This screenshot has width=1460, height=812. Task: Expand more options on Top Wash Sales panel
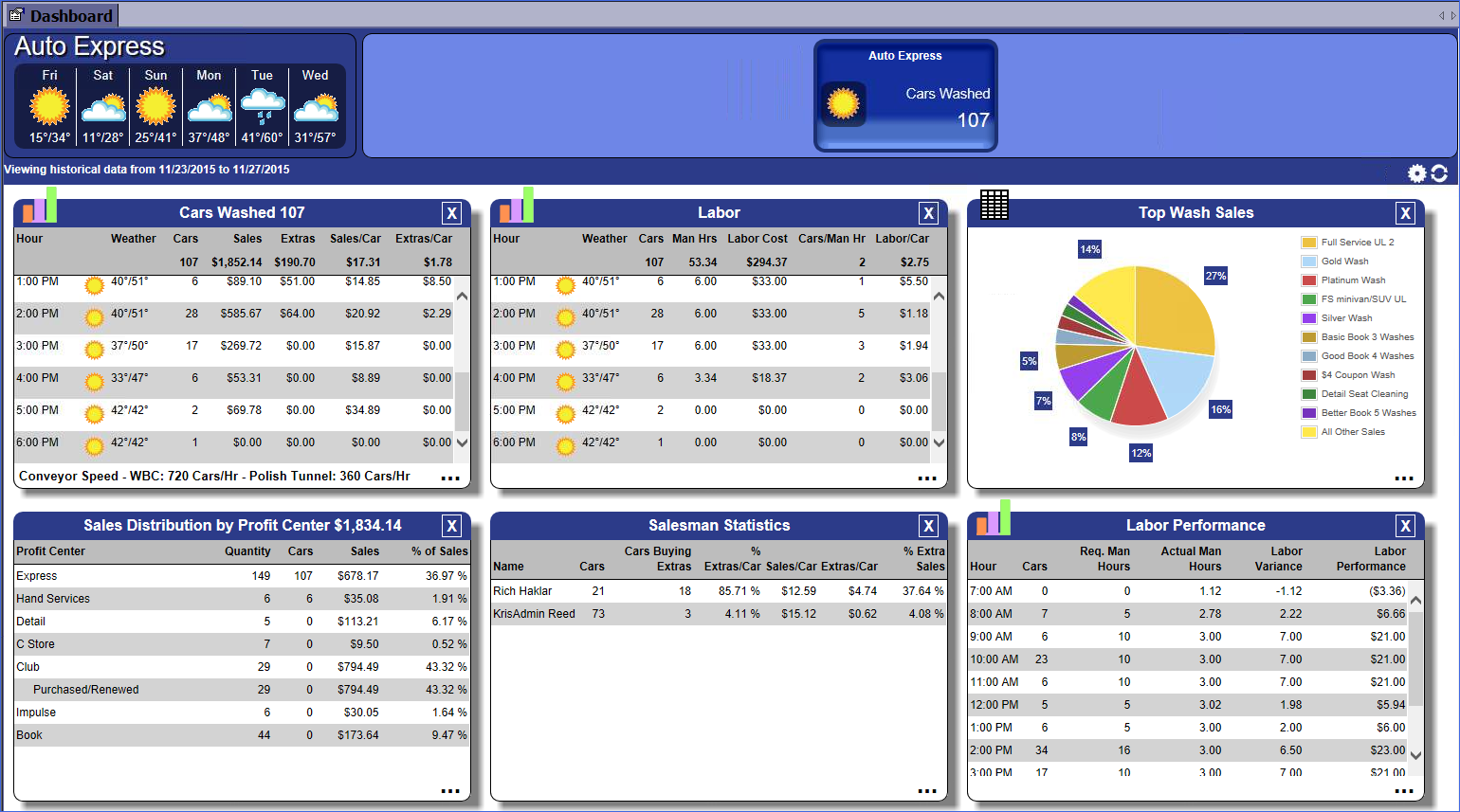[x=1404, y=478]
